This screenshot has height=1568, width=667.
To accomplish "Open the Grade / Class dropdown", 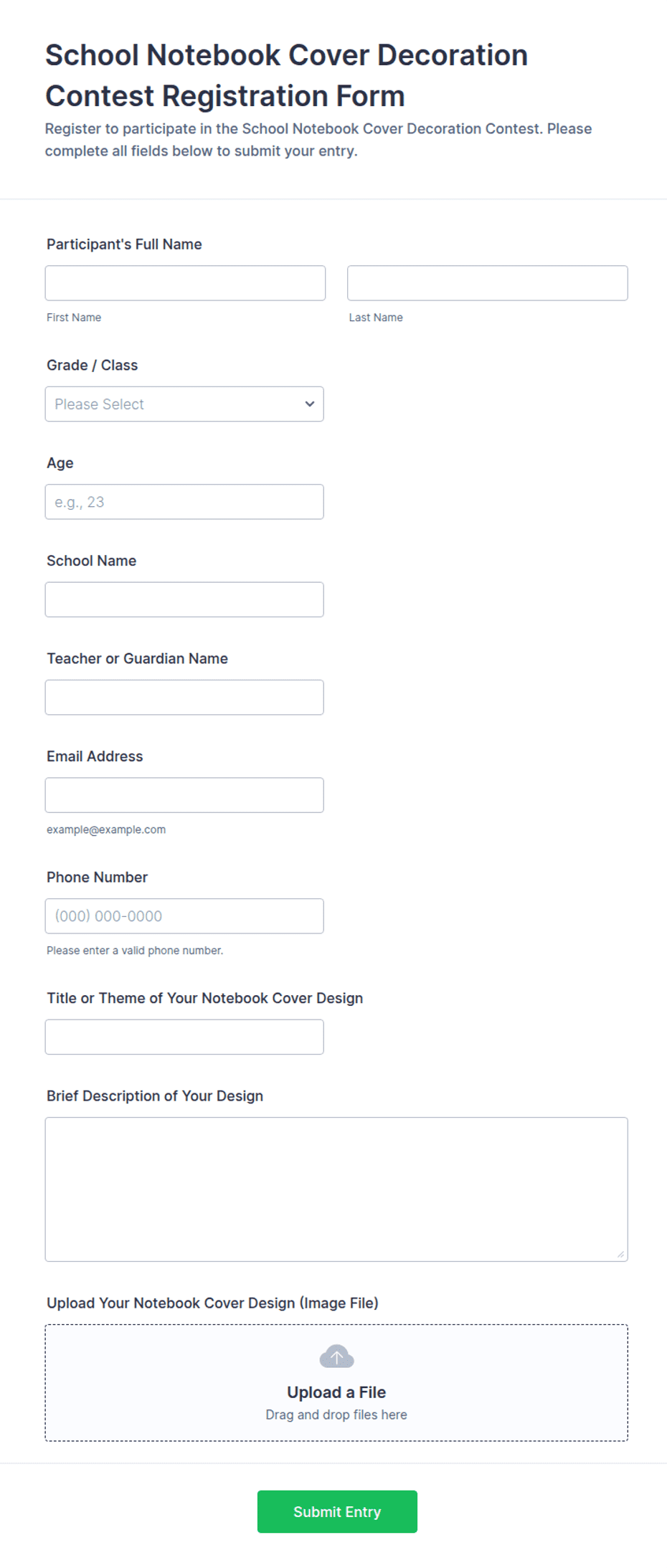I will (184, 404).
